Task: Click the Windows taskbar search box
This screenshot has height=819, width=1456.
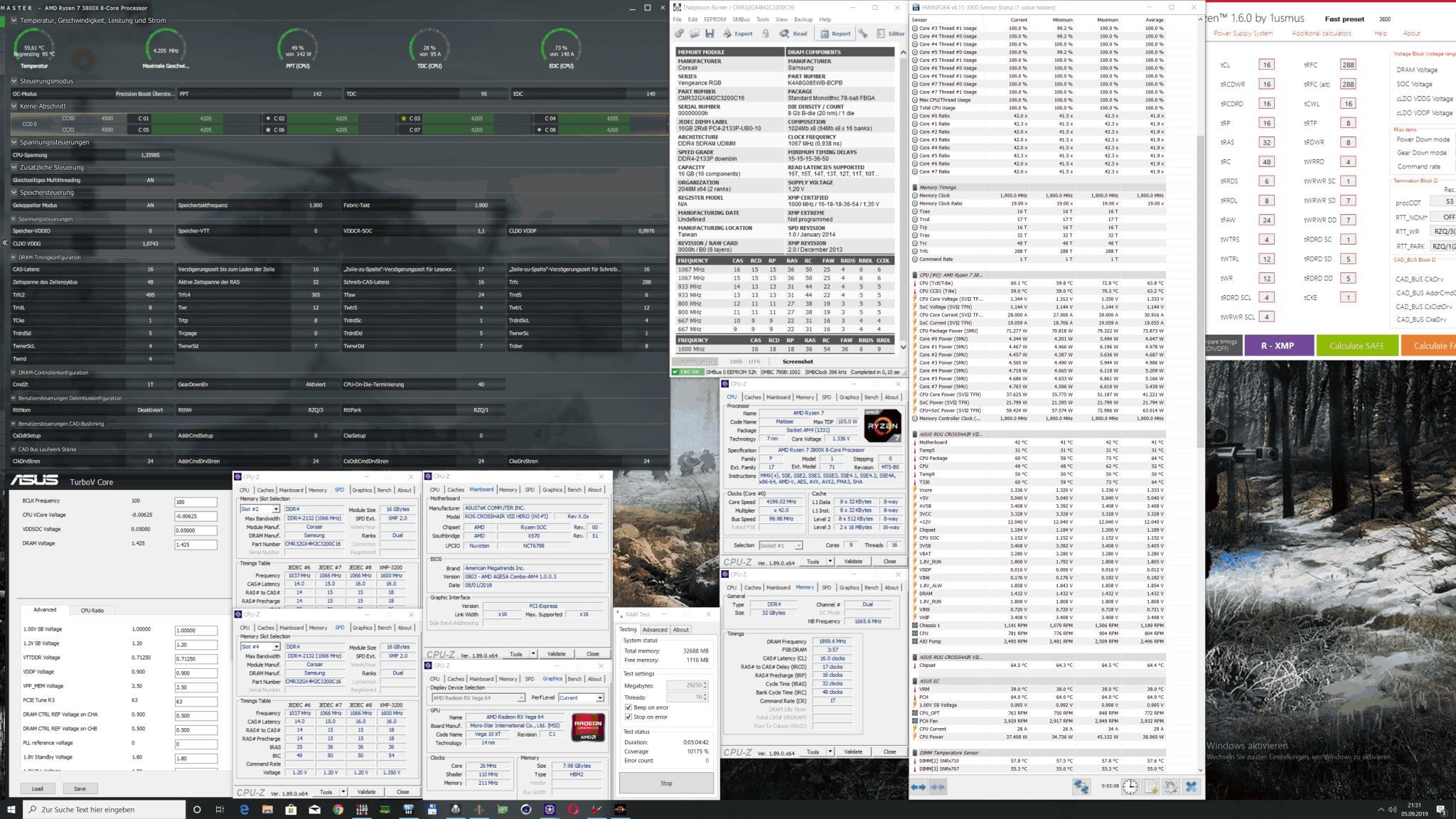Action: point(105,809)
